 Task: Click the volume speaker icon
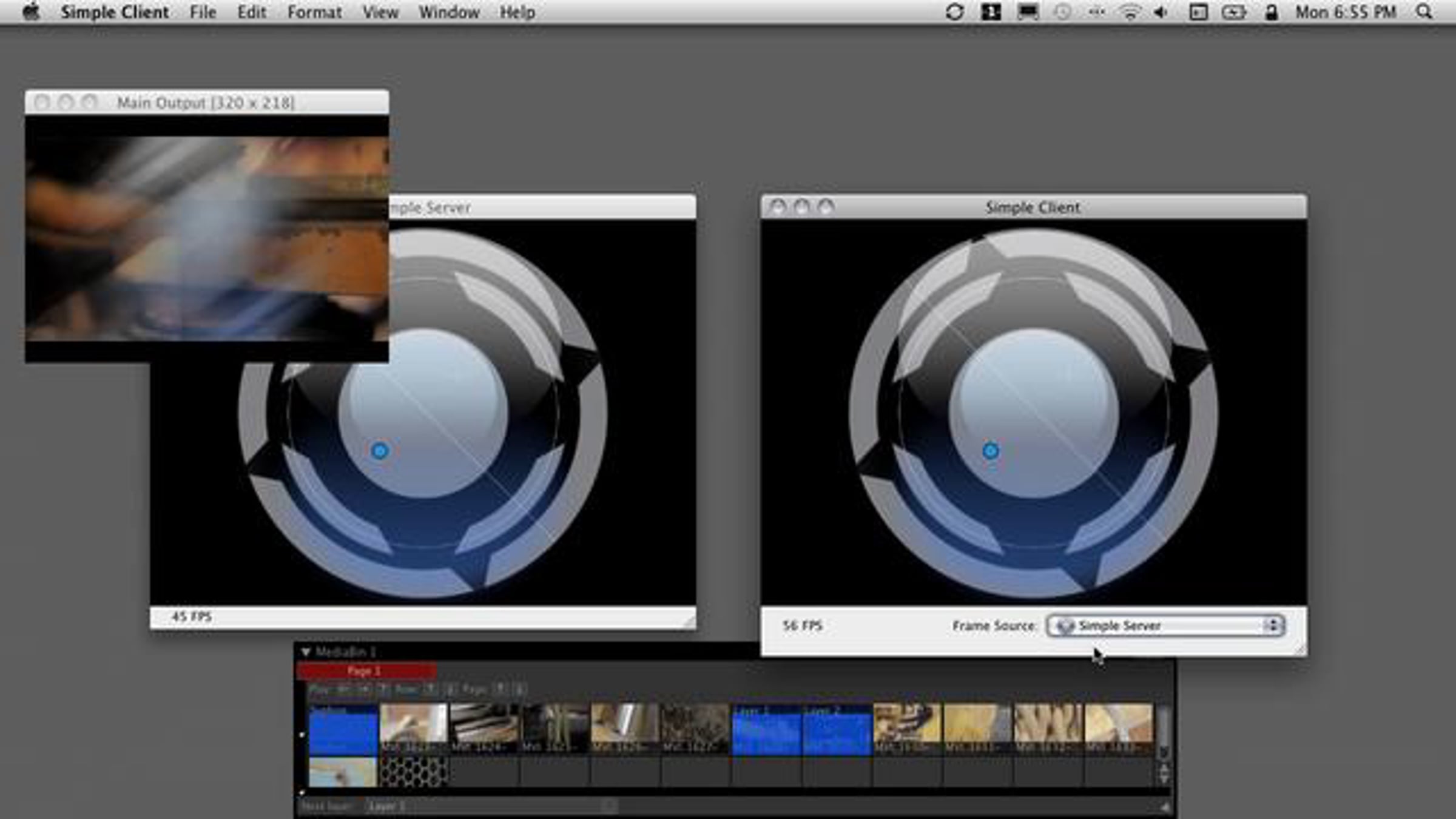click(x=1161, y=12)
